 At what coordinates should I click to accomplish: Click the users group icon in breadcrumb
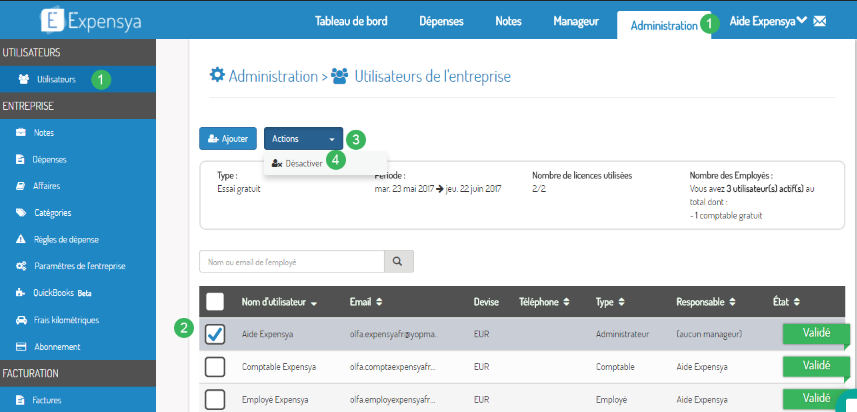[x=340, y=76]
